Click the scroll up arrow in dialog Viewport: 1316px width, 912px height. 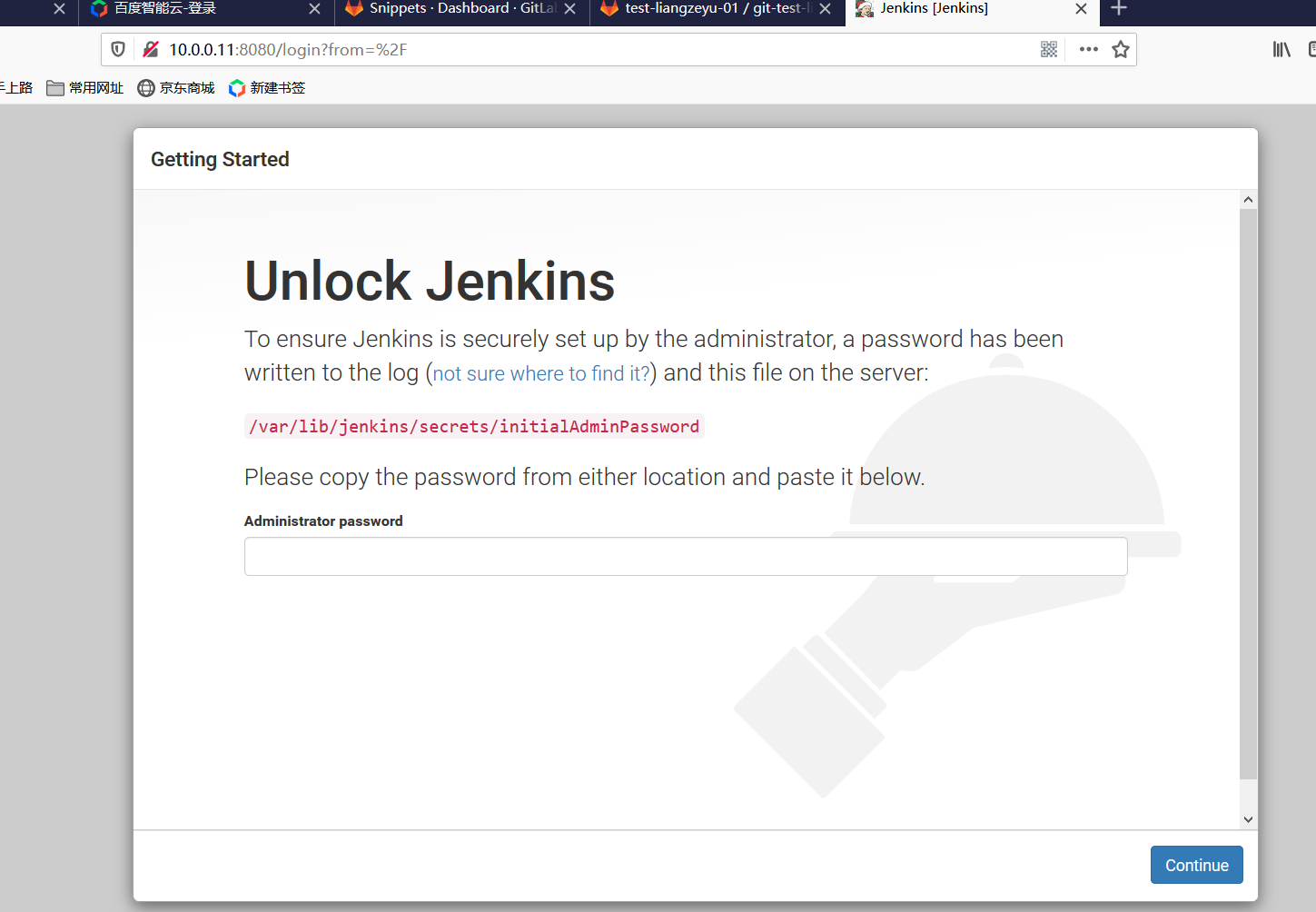(x=1248, y=200)
